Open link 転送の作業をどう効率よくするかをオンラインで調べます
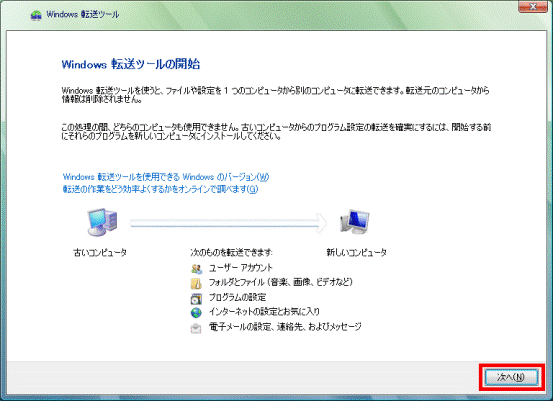Screen dimensions: 553x401 [x=160, y=189]
